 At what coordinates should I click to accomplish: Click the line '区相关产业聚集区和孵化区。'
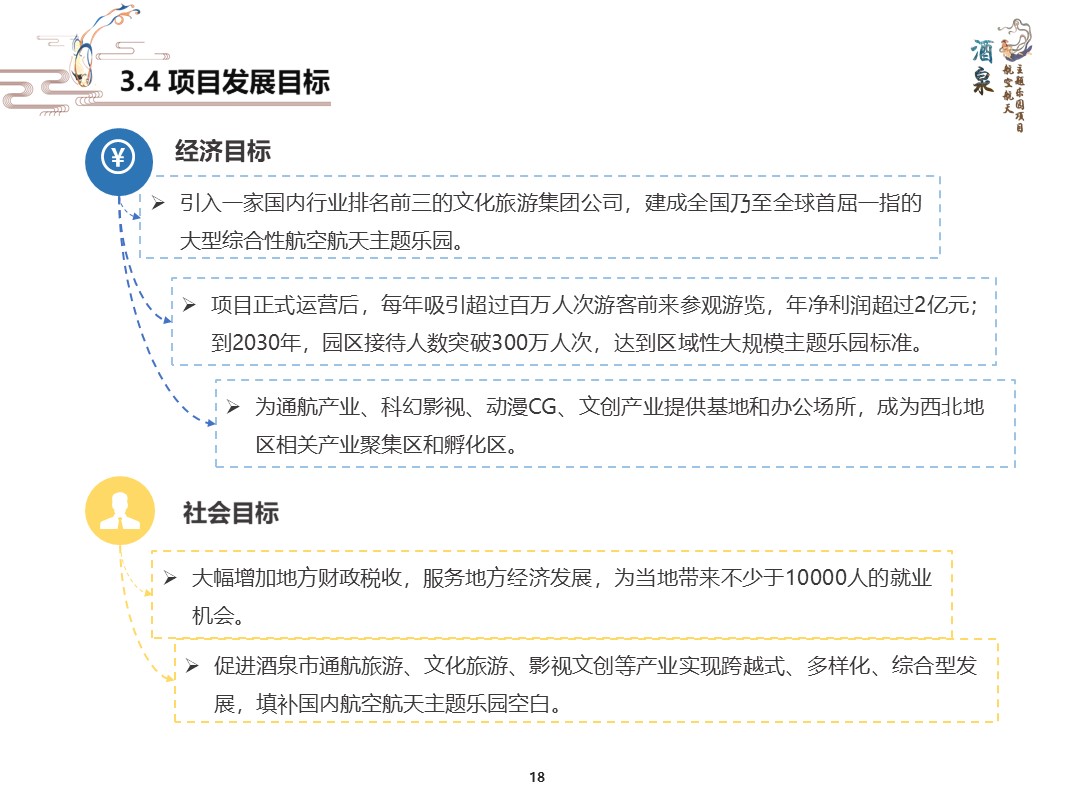tap(387, 444)
